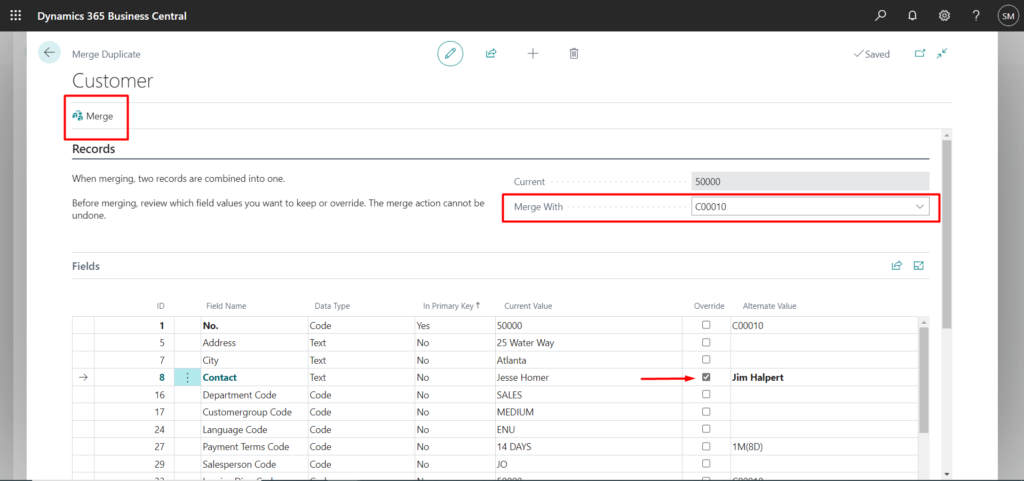Image resolution: width=1024 pixels, height=481 pixels.
Task: Click the Merge action
Action: (x=93, y=116)
